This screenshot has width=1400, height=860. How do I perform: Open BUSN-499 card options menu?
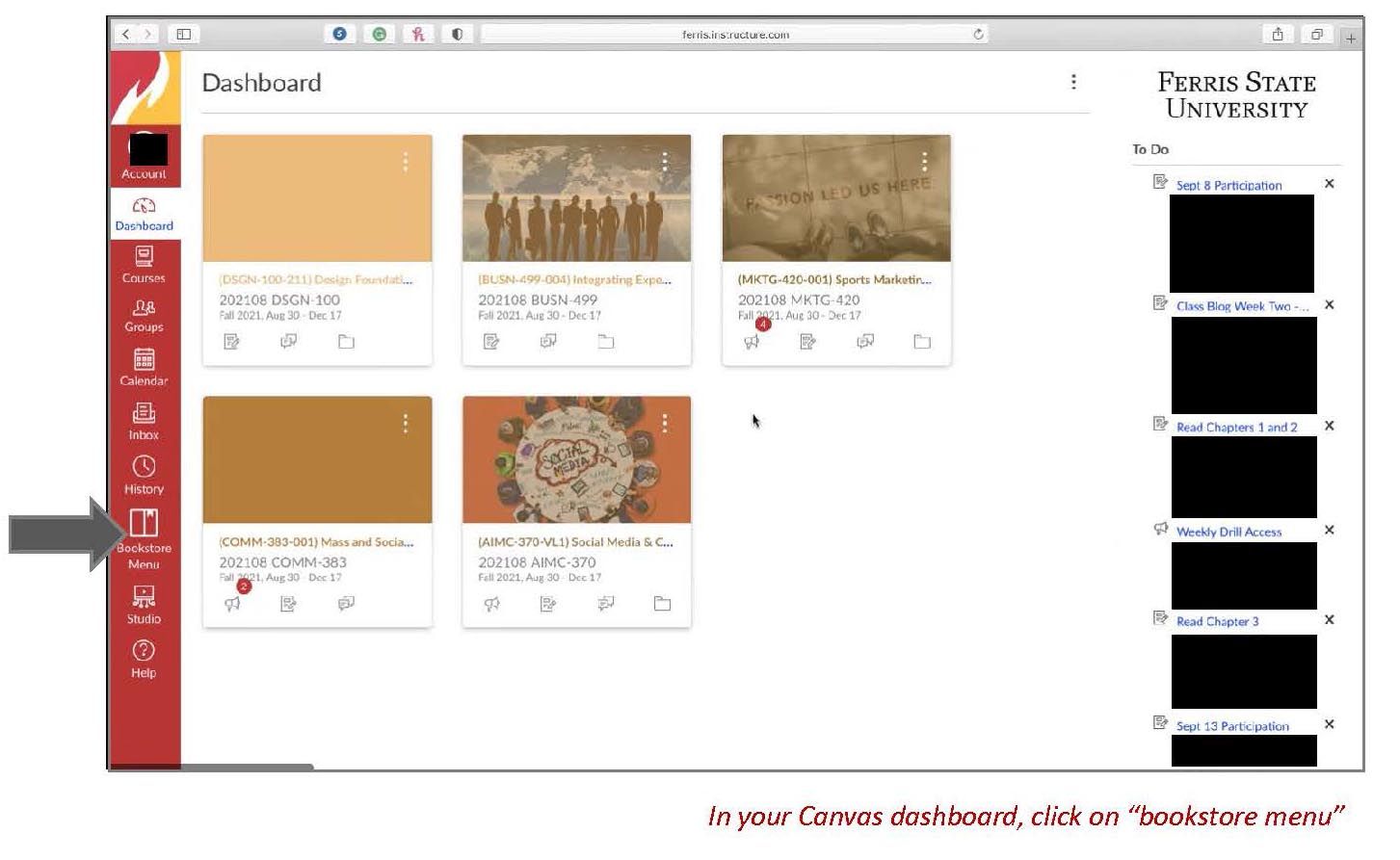coord(665,162)
